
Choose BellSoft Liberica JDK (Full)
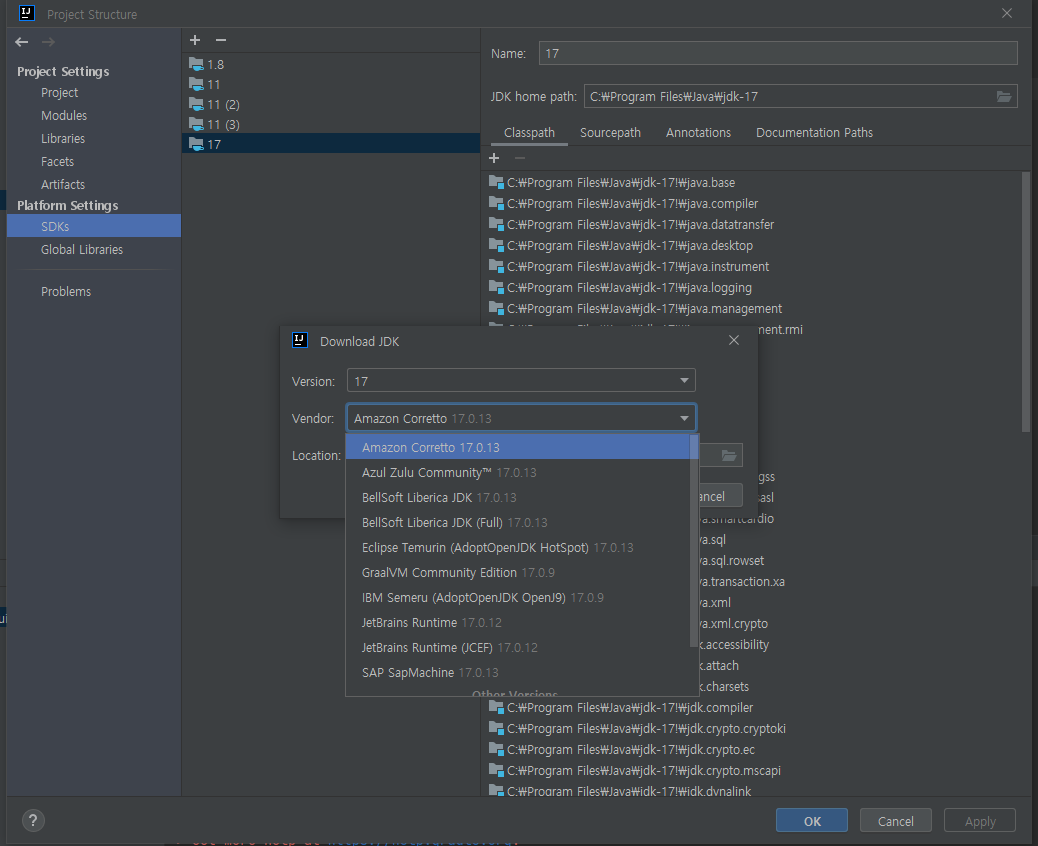[518, 523]
